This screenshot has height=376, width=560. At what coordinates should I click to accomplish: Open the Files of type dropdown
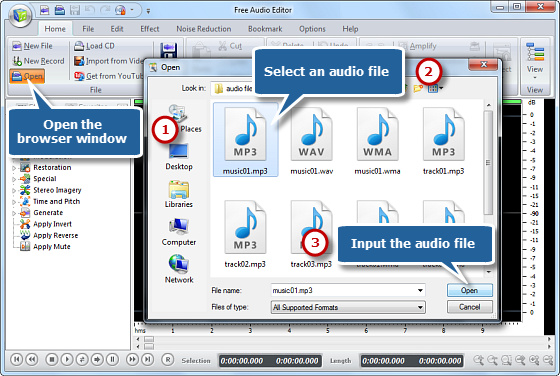coord(348,307)
